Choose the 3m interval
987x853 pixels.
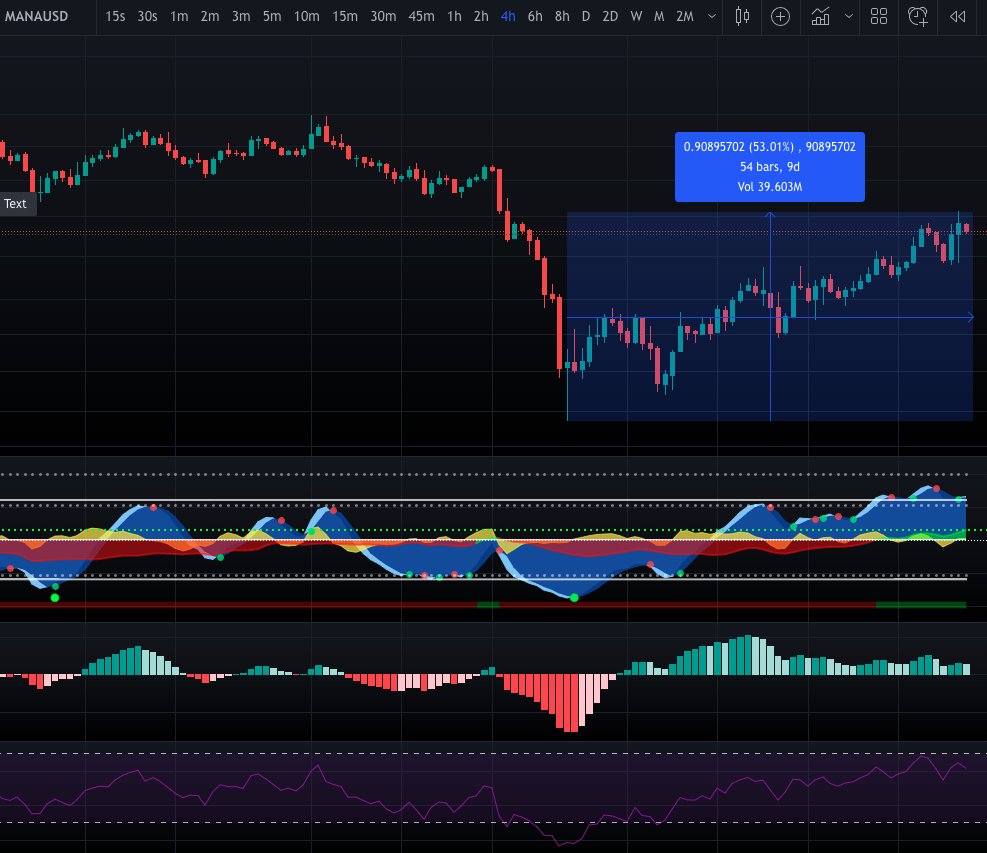(240, 16)
